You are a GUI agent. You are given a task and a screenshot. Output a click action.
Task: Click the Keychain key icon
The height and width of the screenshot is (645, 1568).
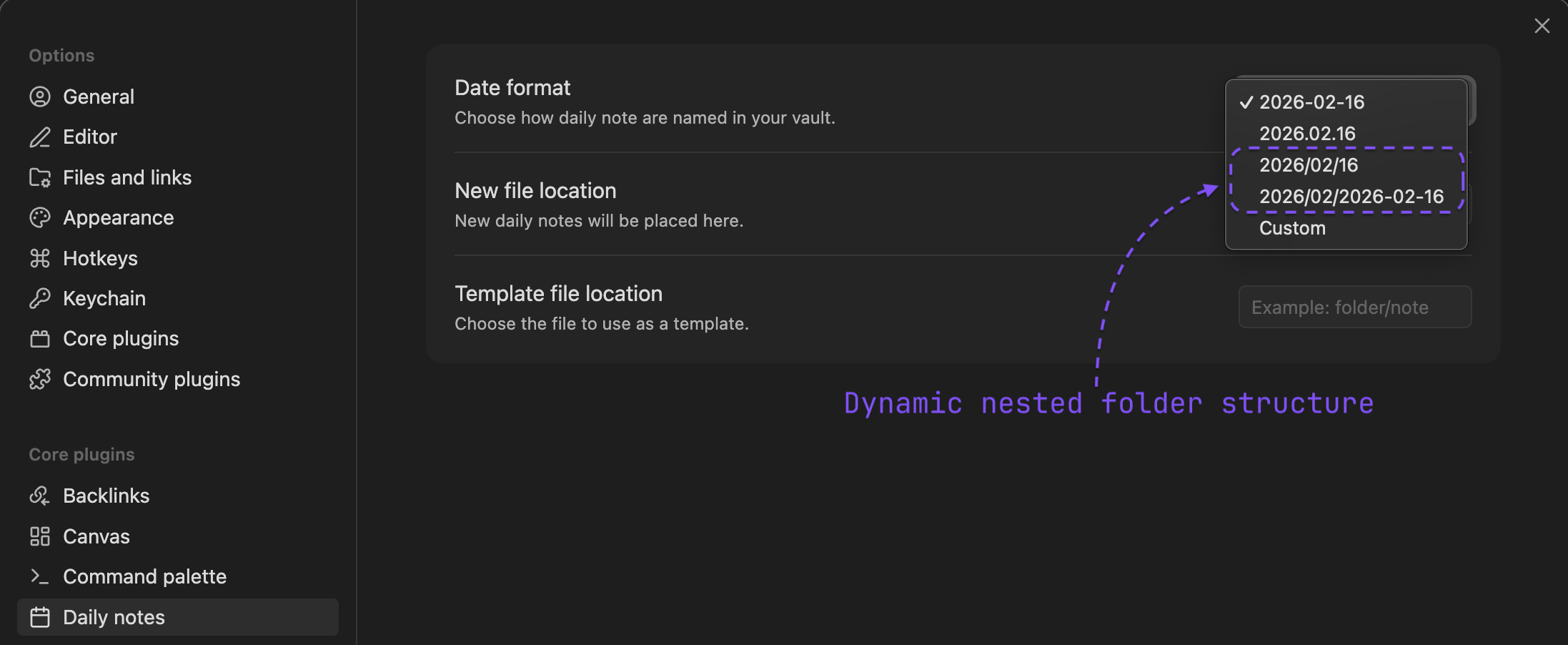[x=40, y=298]
